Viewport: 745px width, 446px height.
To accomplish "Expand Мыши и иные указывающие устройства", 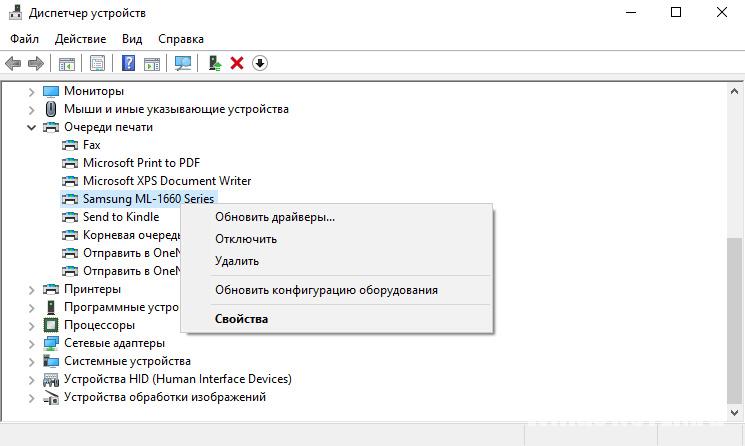I will [x=31, y=110].
